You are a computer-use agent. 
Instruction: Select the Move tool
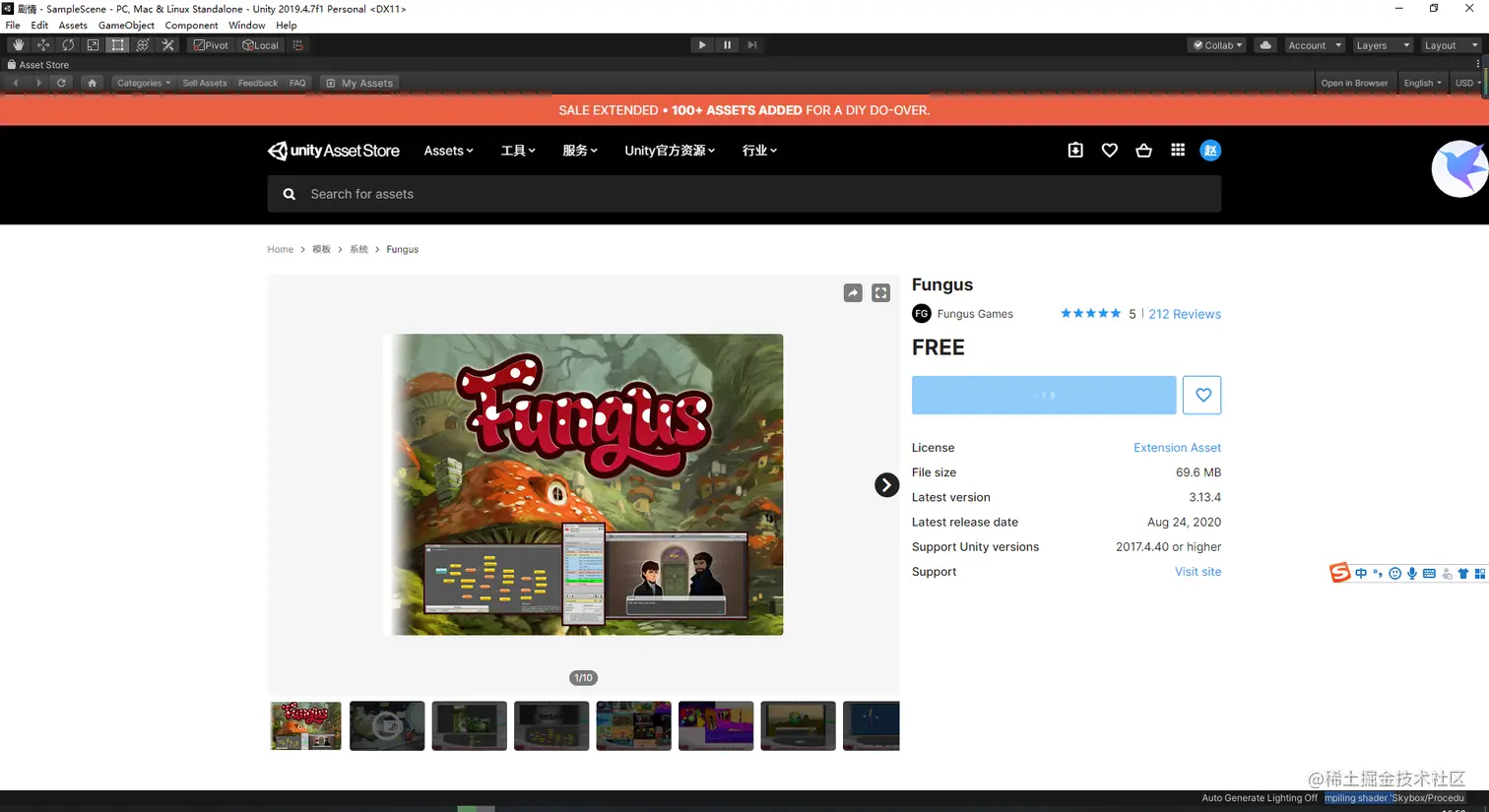pos(43,45)
